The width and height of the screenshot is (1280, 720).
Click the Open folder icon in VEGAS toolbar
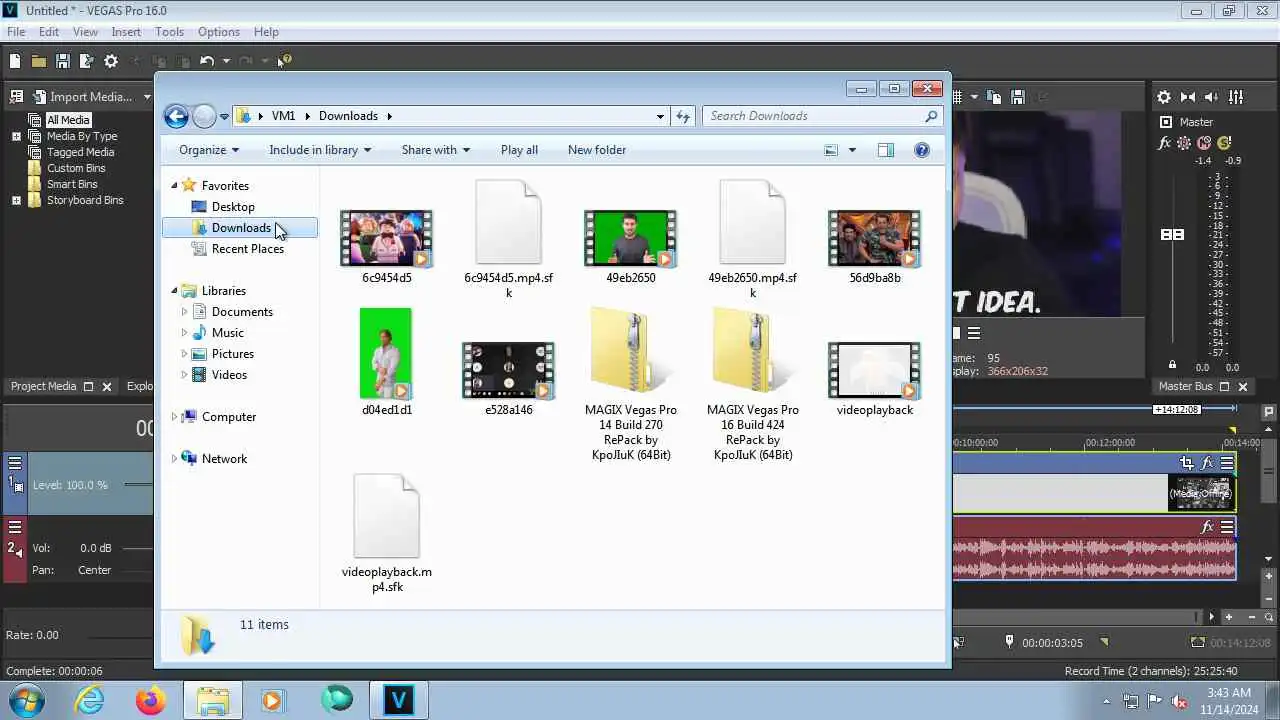tap(38, 61)
